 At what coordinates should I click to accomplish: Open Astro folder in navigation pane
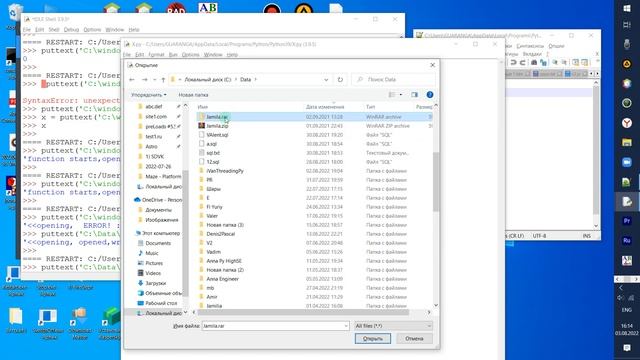pyautogui.click(x=151, y=147)
